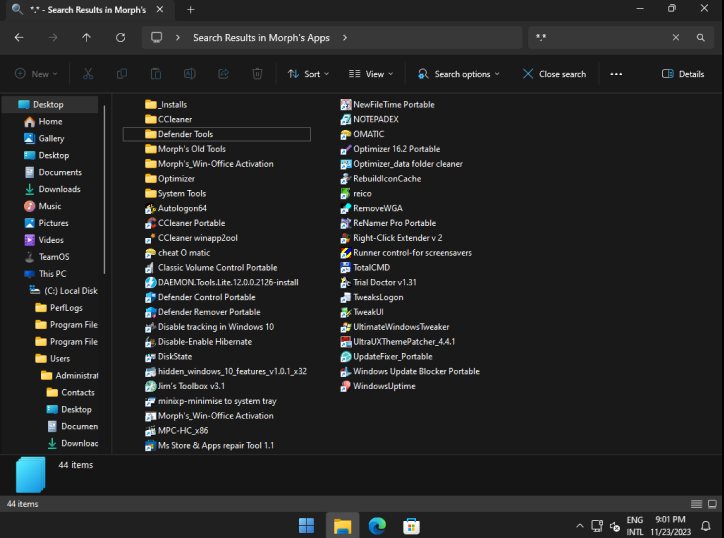
Task: Add a new File Explorer tab
Action: [190, 10]
